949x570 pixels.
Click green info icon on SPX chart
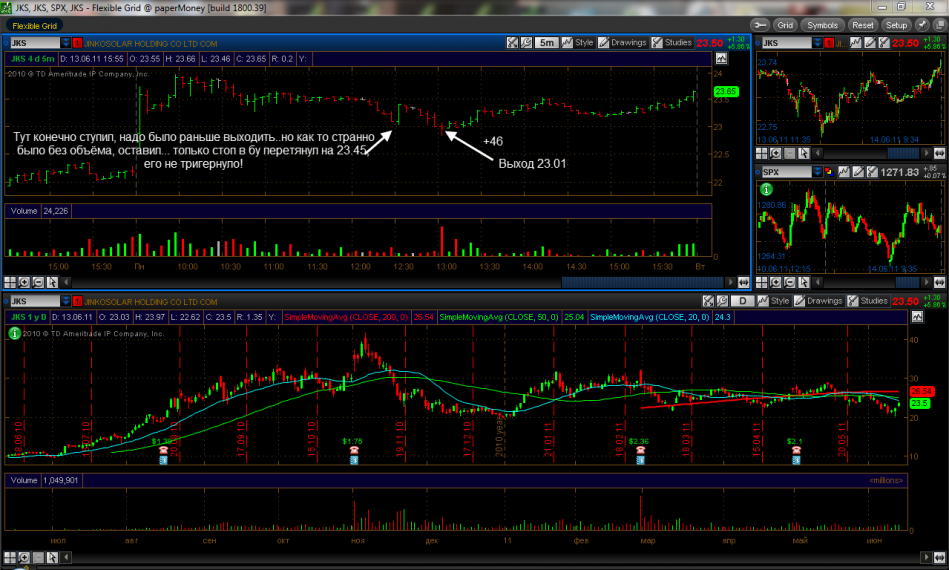point(766,189)
